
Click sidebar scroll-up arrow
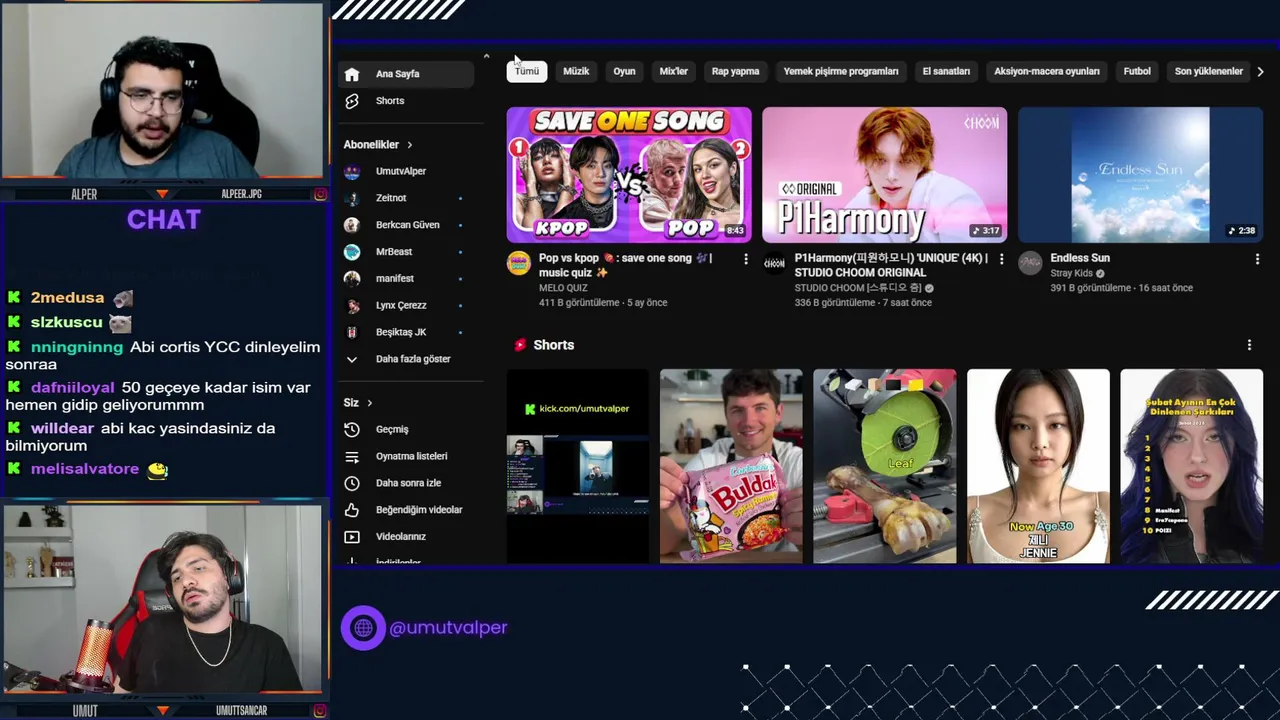[486, 57]
